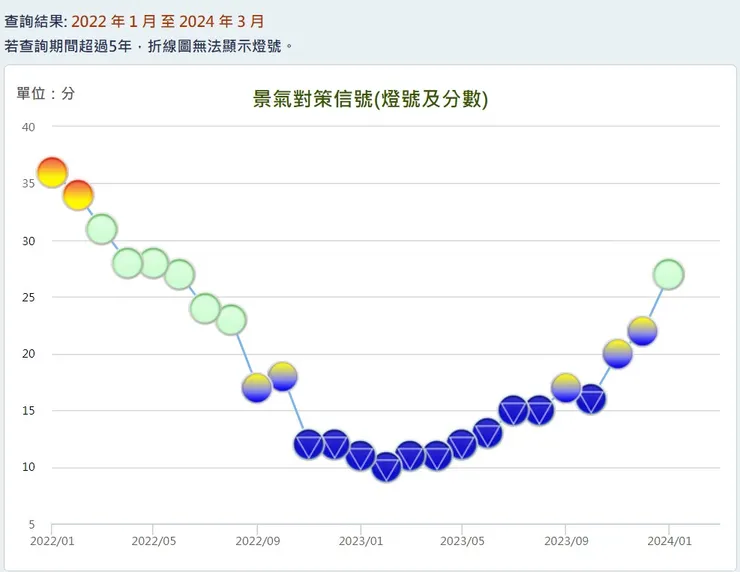Select the green light marker above the 2024/01 tick

point(669,275)
